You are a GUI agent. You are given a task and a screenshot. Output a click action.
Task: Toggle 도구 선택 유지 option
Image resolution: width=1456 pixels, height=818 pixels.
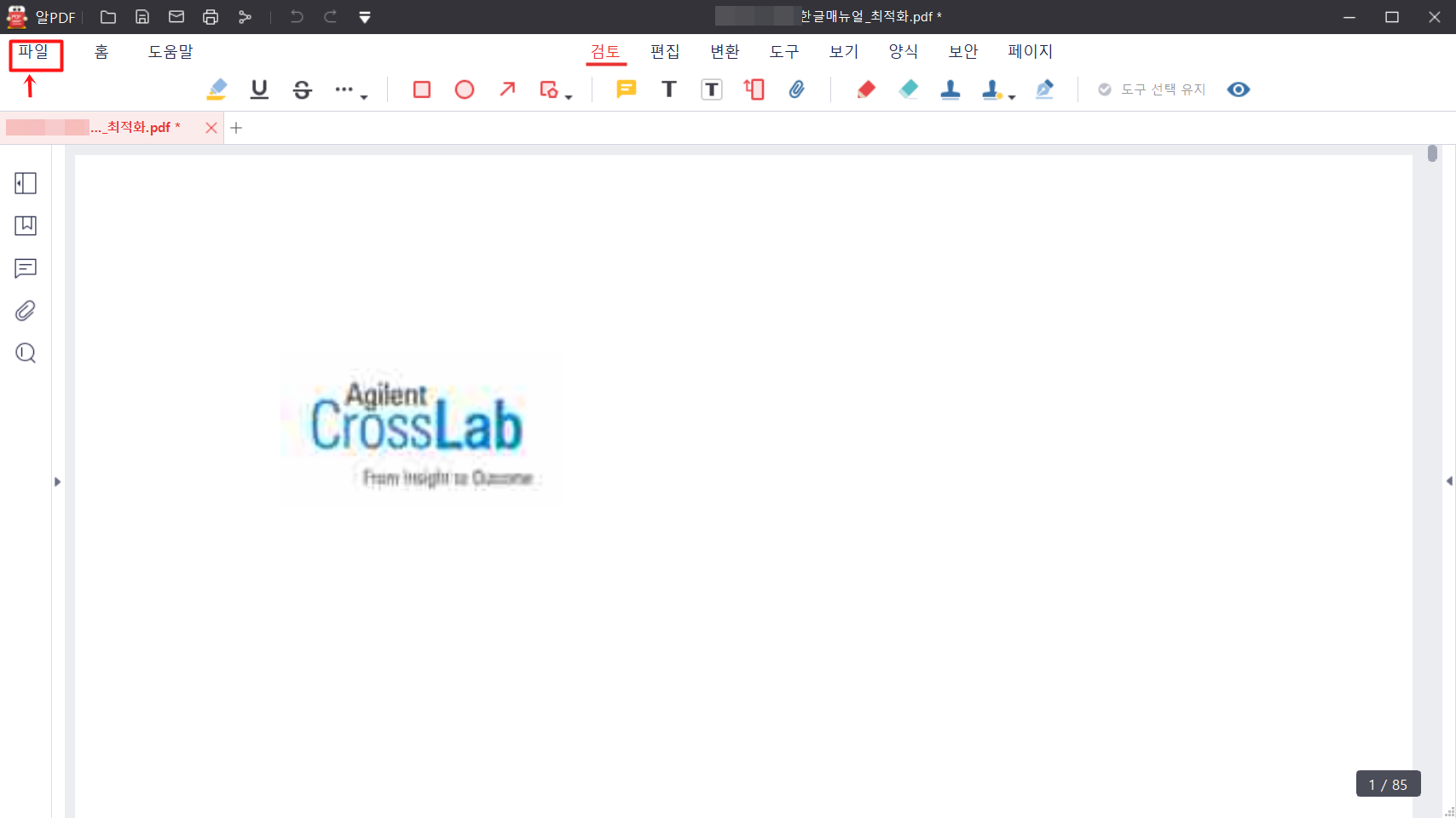(1152, 89)
